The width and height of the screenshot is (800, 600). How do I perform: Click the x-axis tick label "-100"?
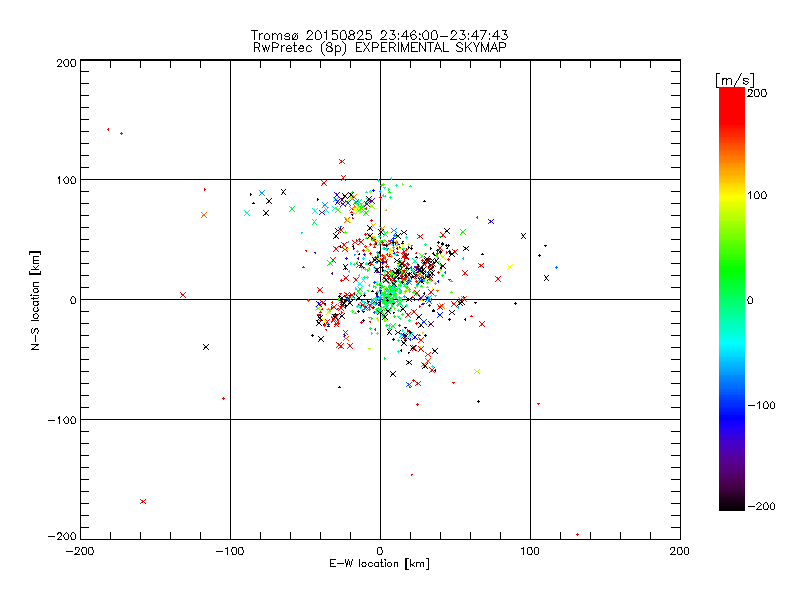tap(230, 551)
